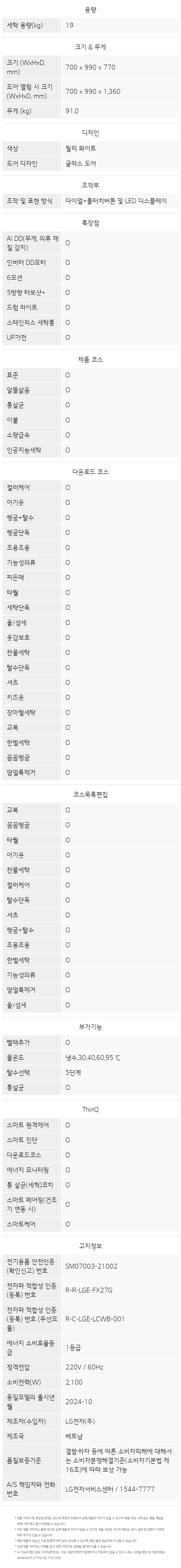Image resolution: width=181 pixels, height=1568 pixels.
Task: Click the 크기 & 무게 section header
Action: point(90,47)
